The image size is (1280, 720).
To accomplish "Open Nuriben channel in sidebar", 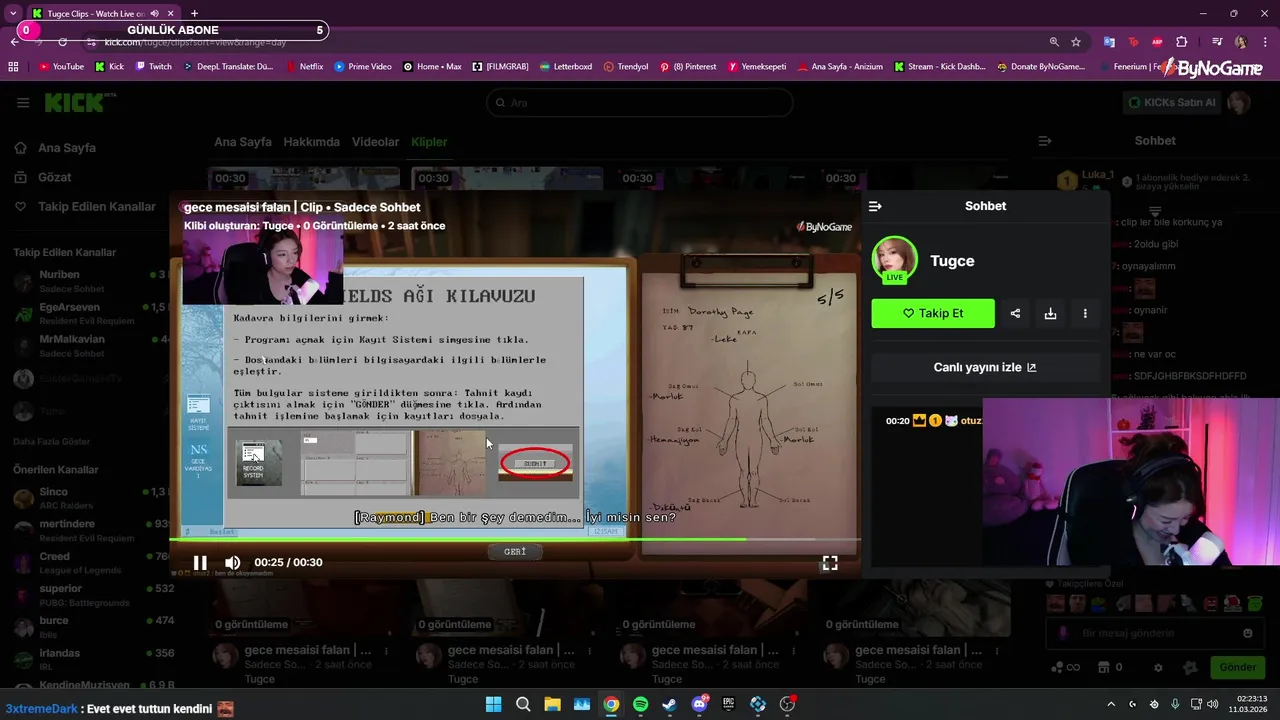I will 89,281.
